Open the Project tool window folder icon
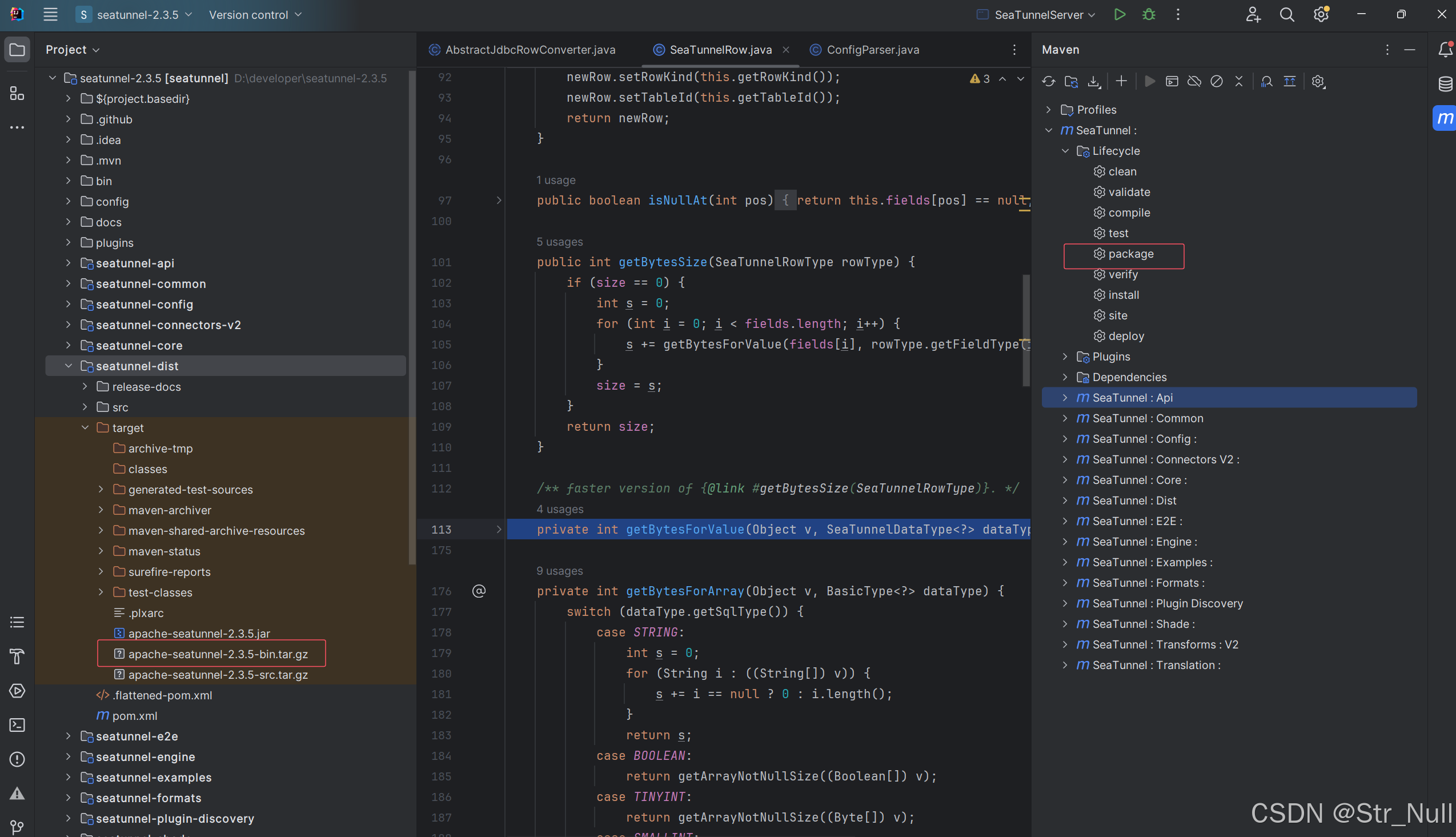The height and width of the screenshot is (837, 1456). pos(17,50)
